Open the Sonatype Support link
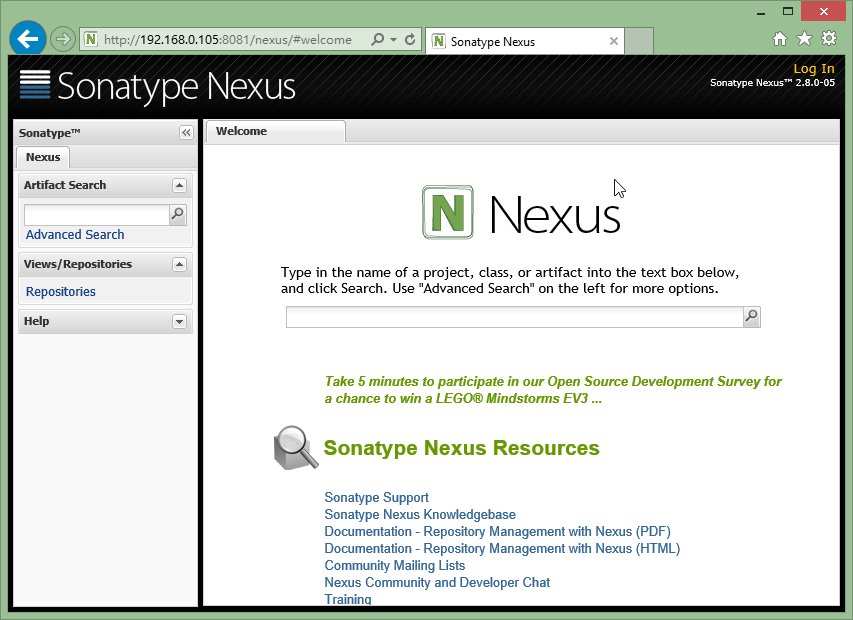 [x=376, y=498]
